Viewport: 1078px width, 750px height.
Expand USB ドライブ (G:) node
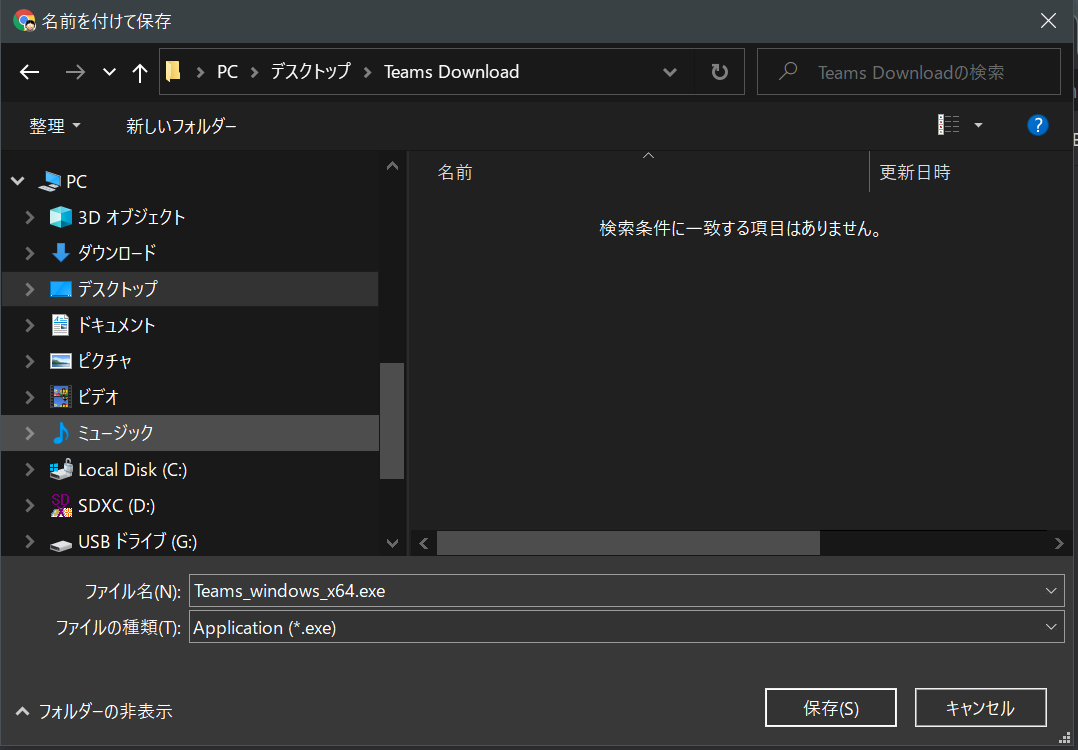30,542
